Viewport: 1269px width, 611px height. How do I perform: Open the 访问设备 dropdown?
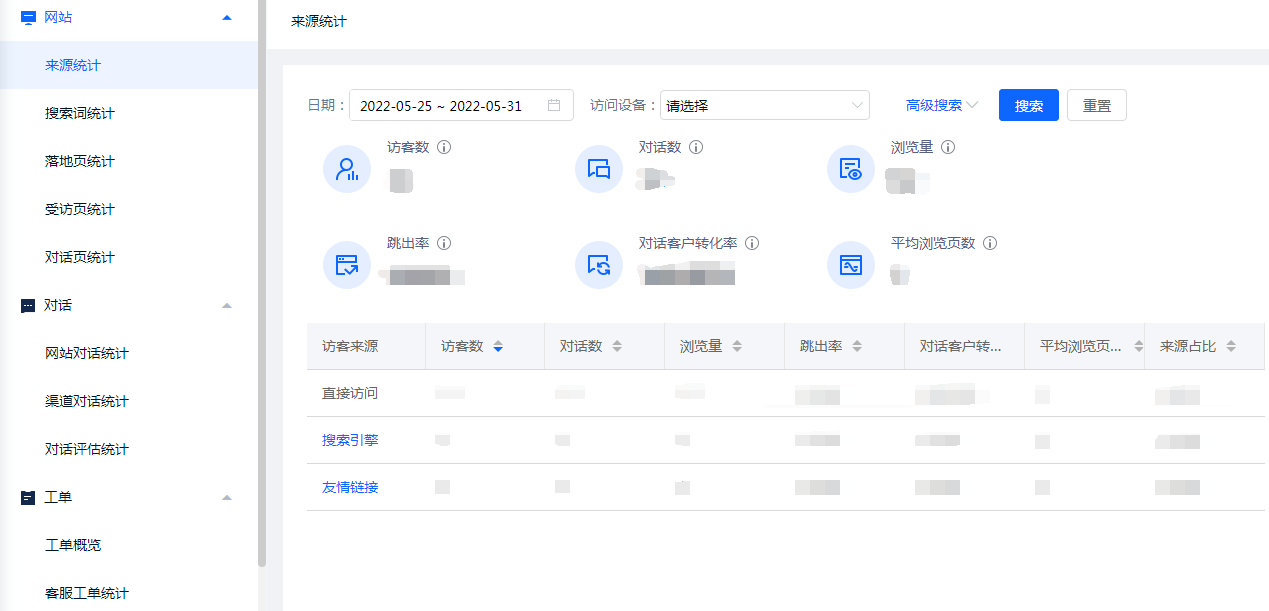764,105
